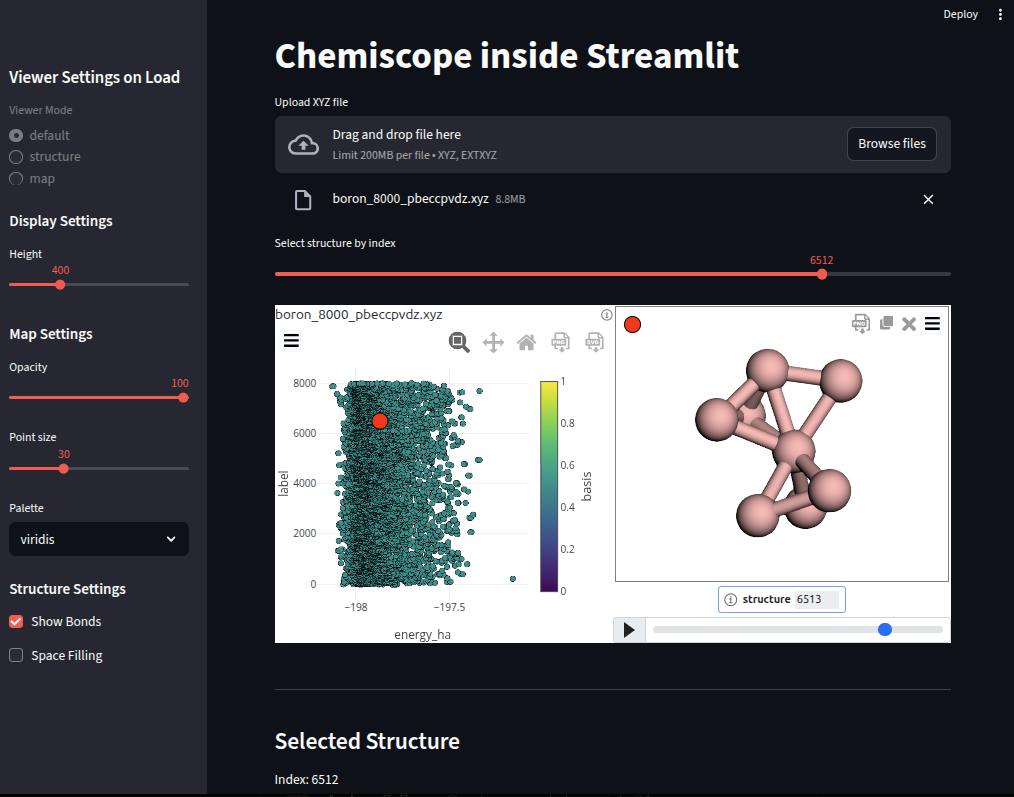Download the map as PNG
Image resolution: width=1014 pixels, height=797 pixels.
pyautogui.click(x=560, y=342)
